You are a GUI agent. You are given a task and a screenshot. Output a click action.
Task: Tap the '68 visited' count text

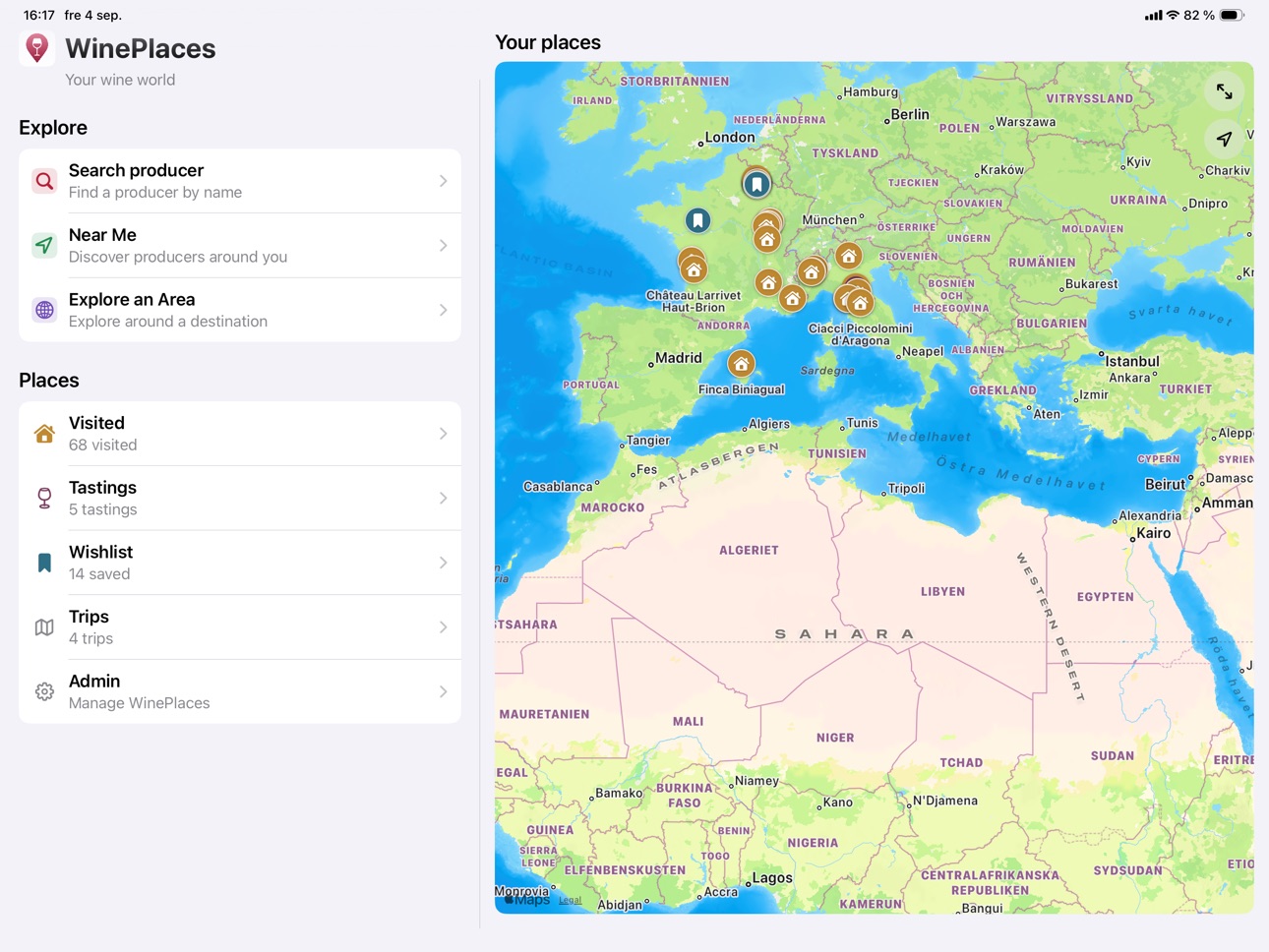click(102, 446)
